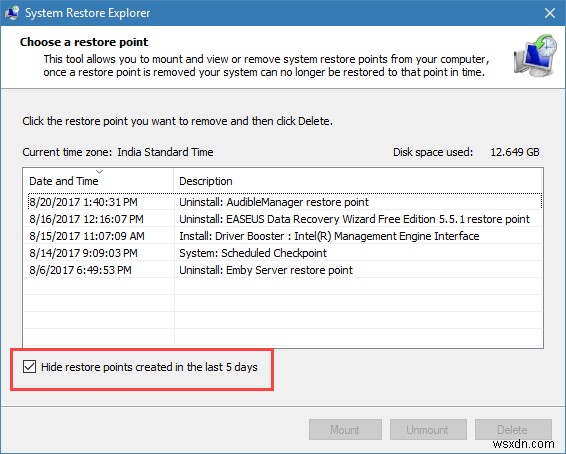
Task: Click System: Scheduled Checkpoint description
Action: [x=253, y=253]
